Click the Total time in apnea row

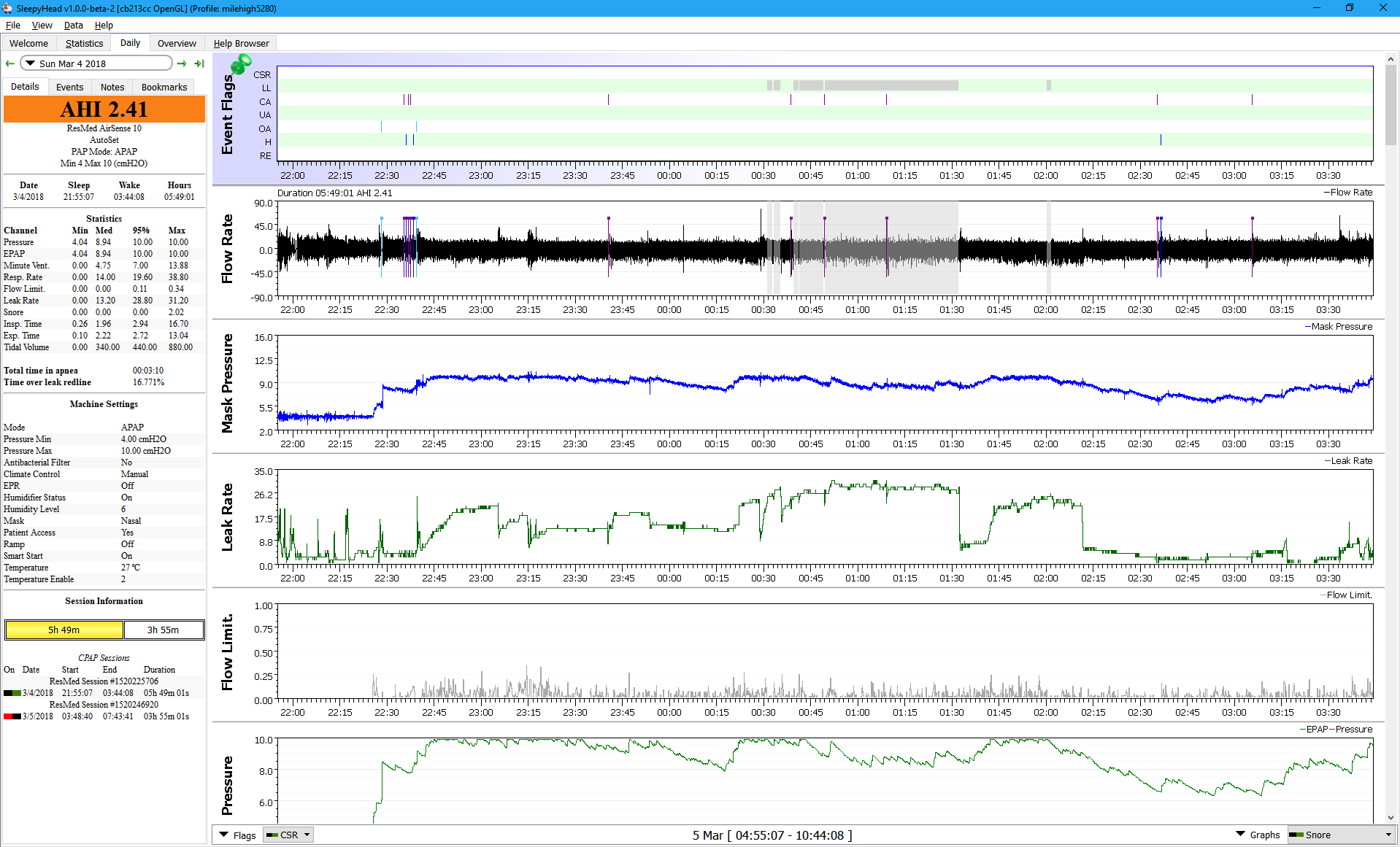(x=104, y=371)
